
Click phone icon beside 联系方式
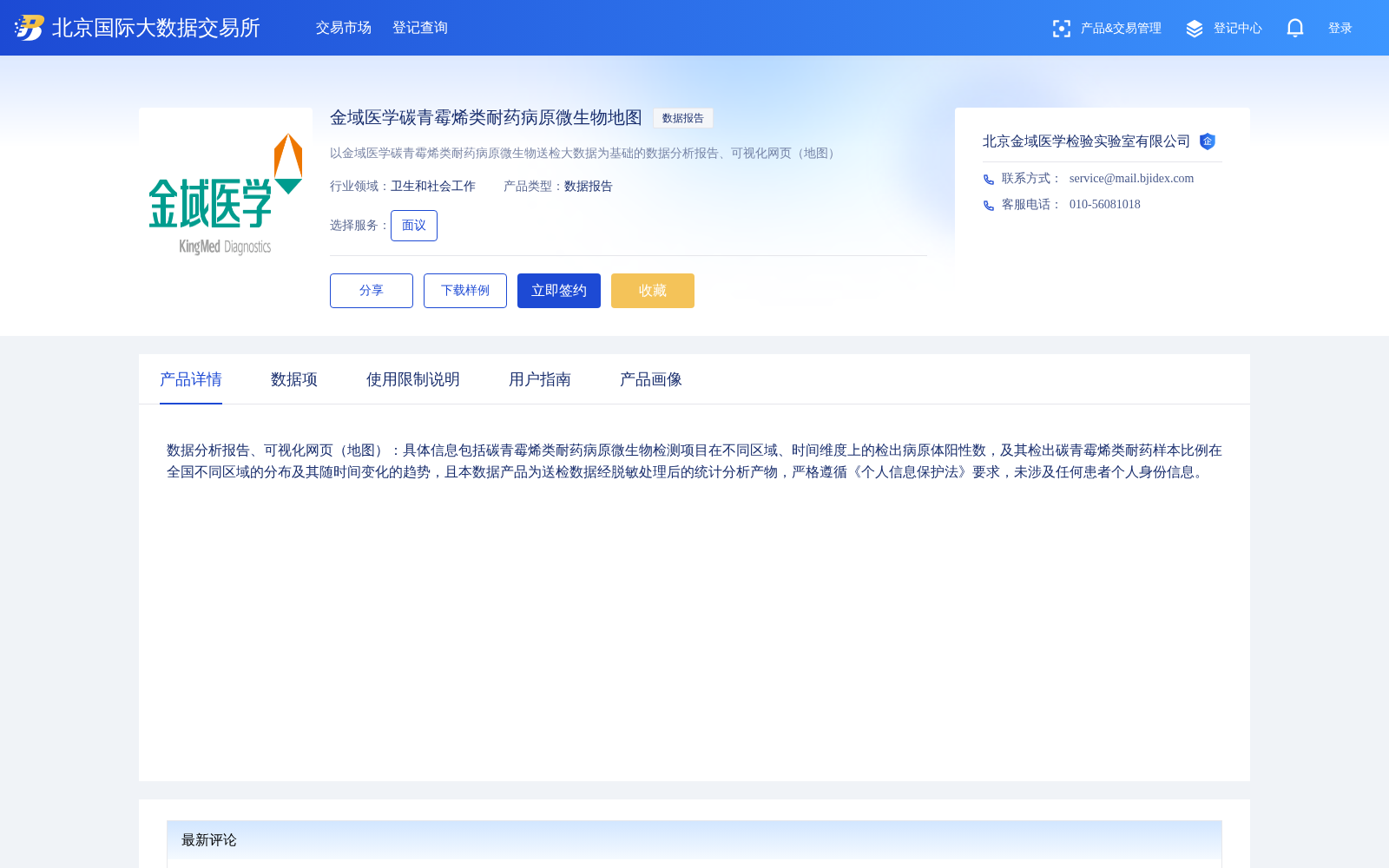pos(989,180)
